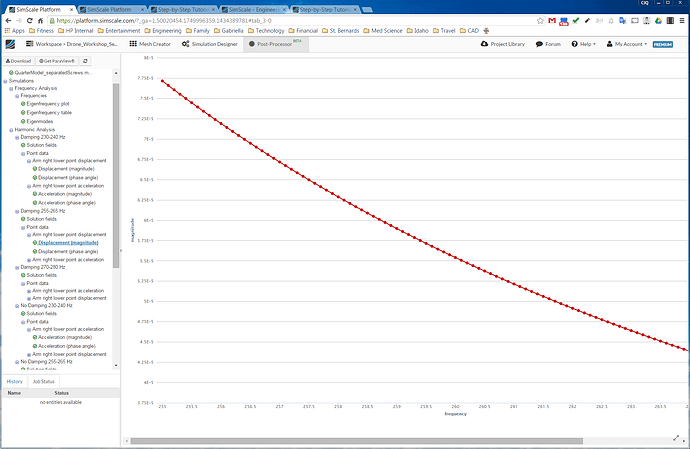
Task: Click the tree panel scroll-up arrow
Action: point(116,73)
